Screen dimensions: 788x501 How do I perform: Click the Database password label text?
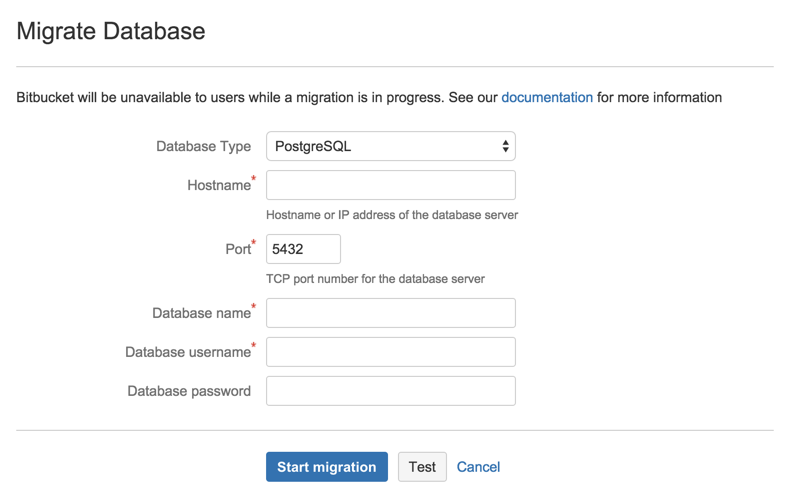click(189, 391)
